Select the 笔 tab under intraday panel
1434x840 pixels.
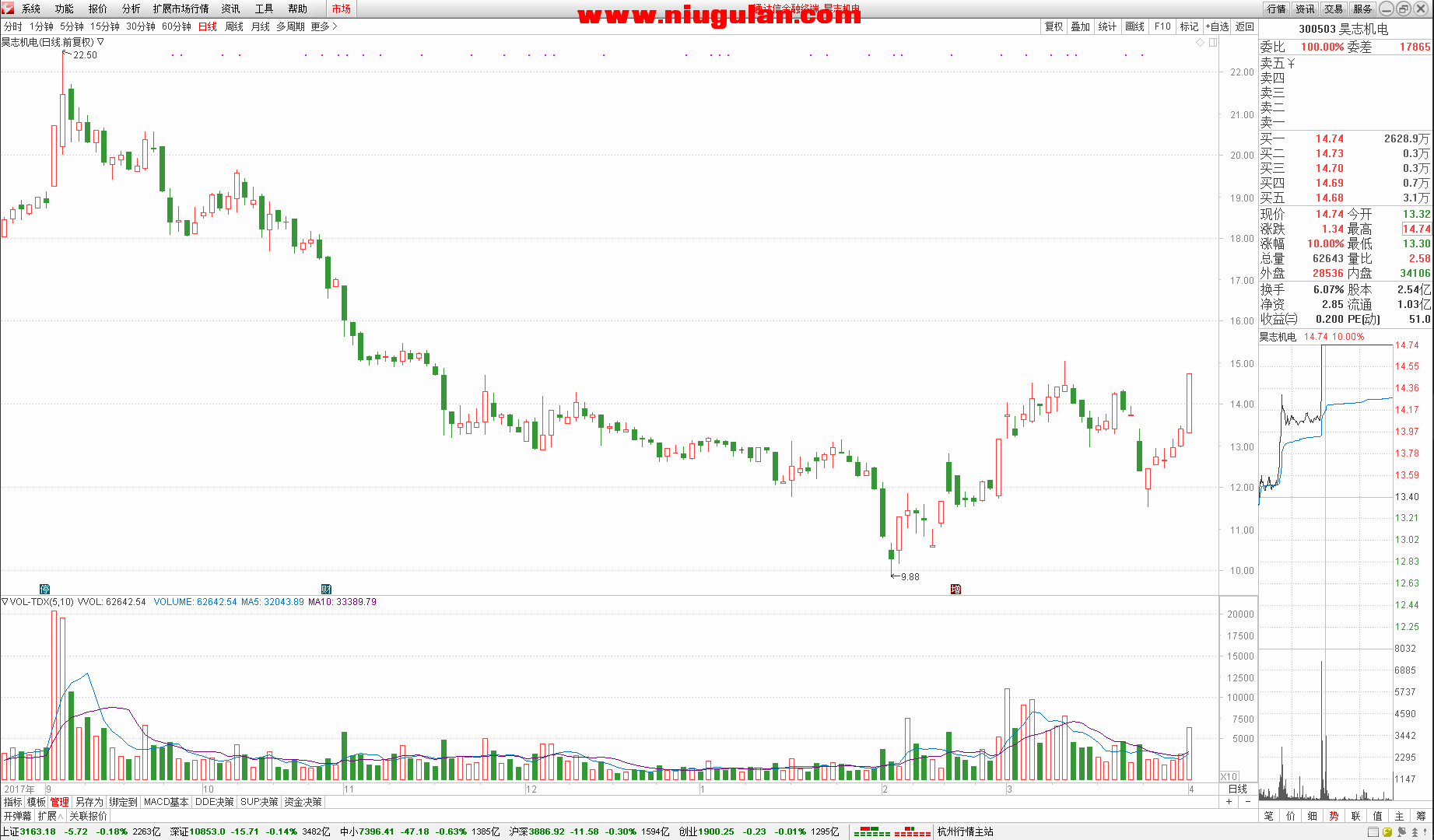pyautogui.click(x=1269, y=816)
